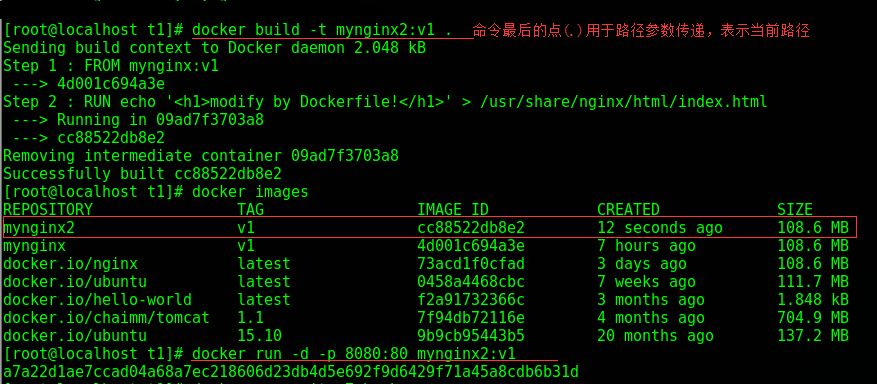Viewport: 877px width, 384px height.
Task: Click the container ID starting 'a7a22d1ae7cc'
Action: point(291,371)
